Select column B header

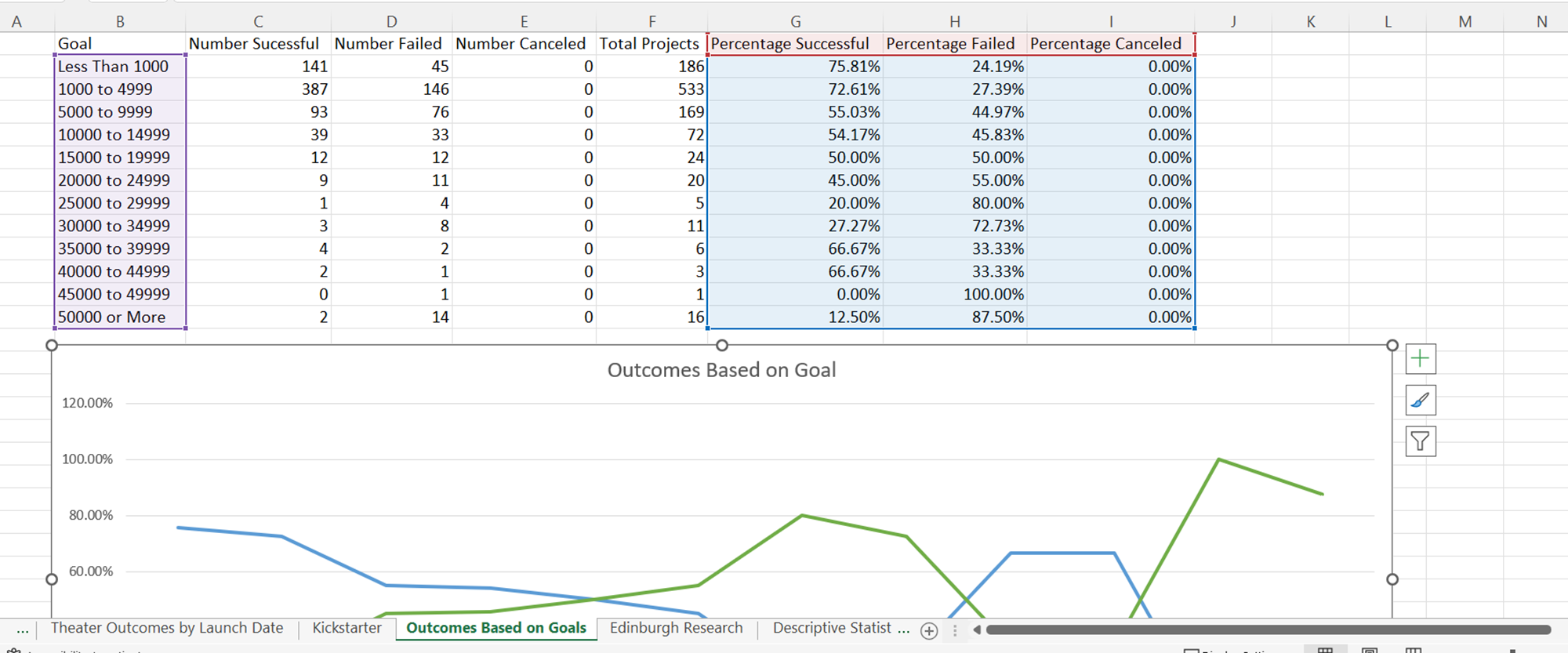point(120,22)
